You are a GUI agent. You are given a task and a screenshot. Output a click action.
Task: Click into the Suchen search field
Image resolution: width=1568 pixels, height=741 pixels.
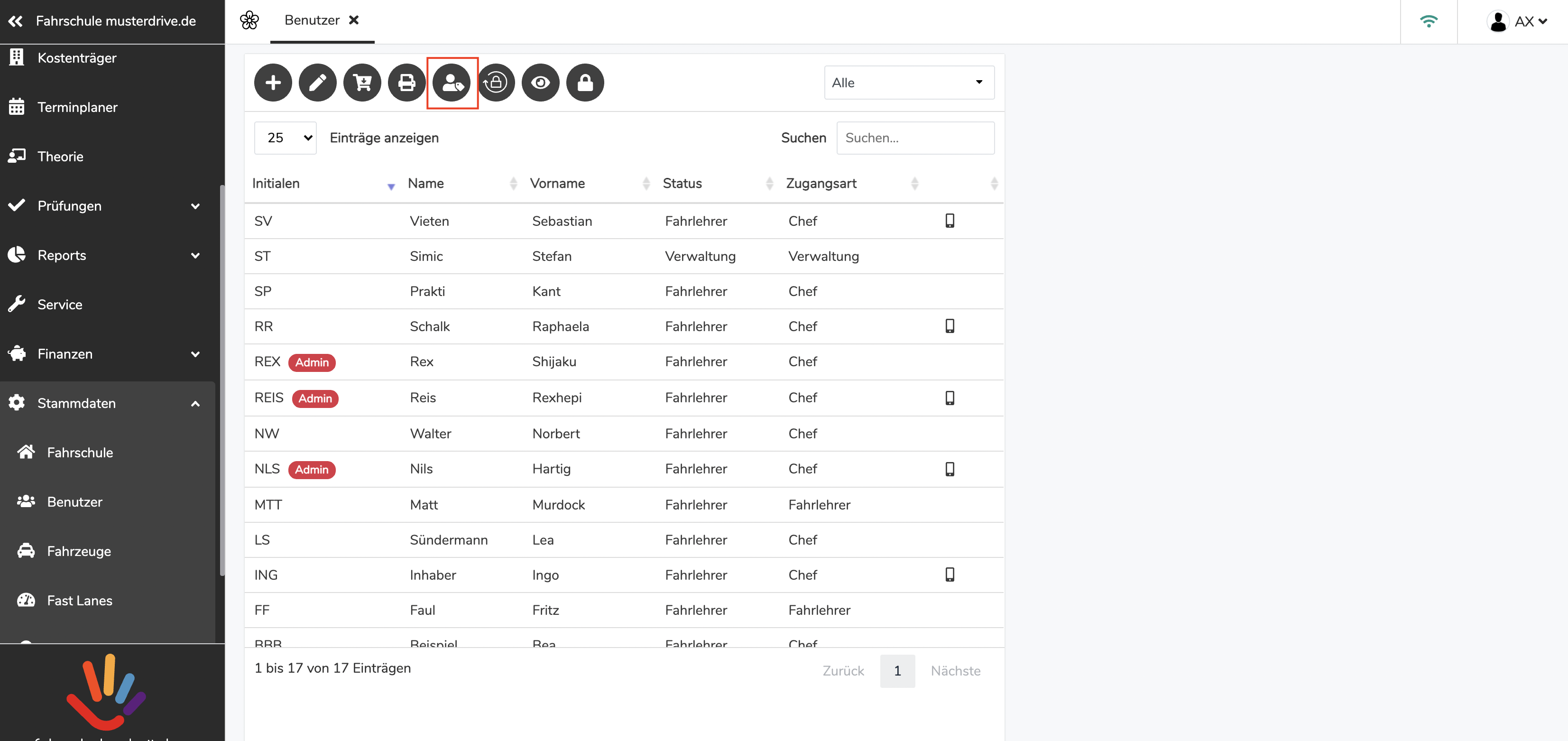pyautogui.click(x=915, y=138)
